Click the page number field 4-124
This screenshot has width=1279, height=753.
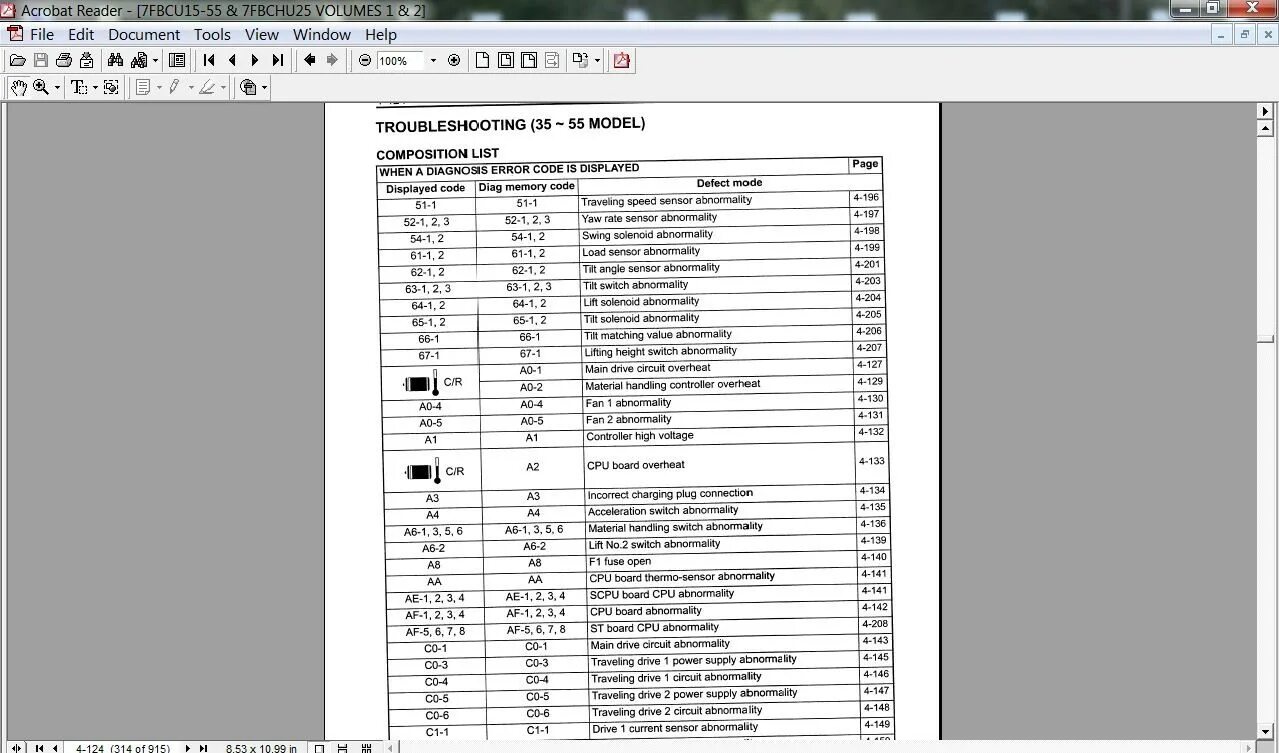(x=122, y=747)
